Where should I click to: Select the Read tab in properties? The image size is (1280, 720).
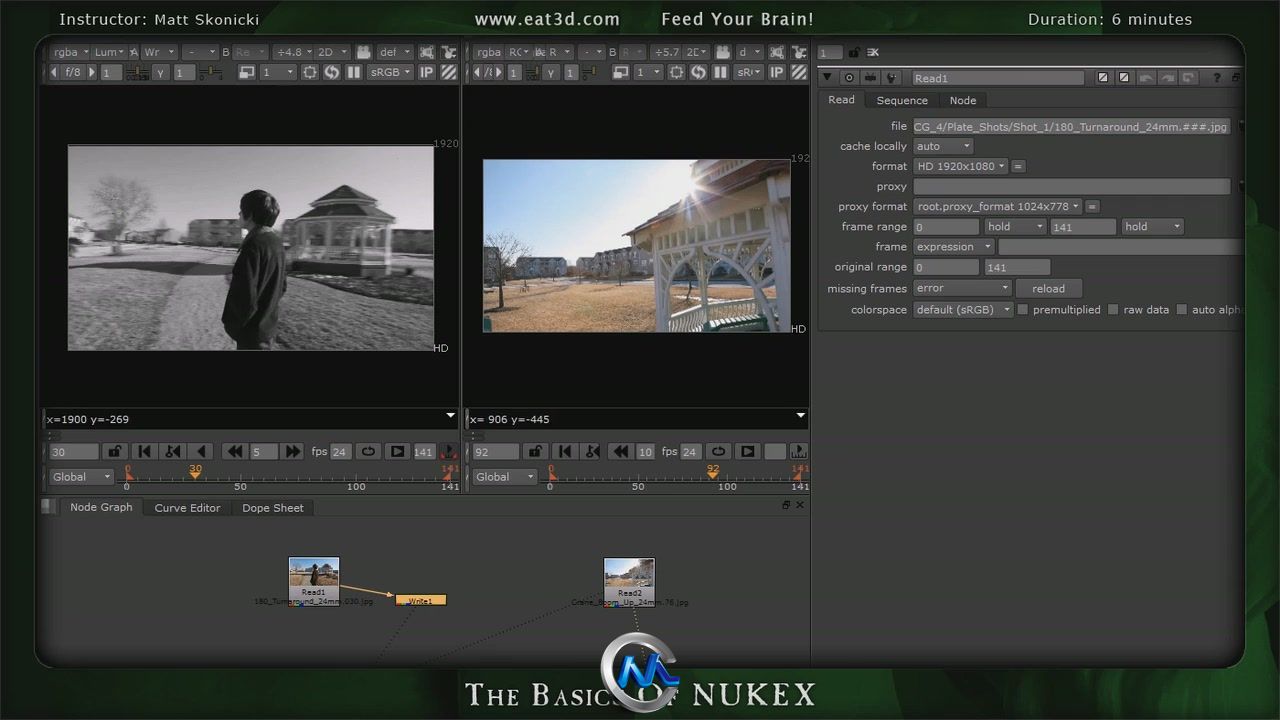pyautogui.click(x=841, y=100)
